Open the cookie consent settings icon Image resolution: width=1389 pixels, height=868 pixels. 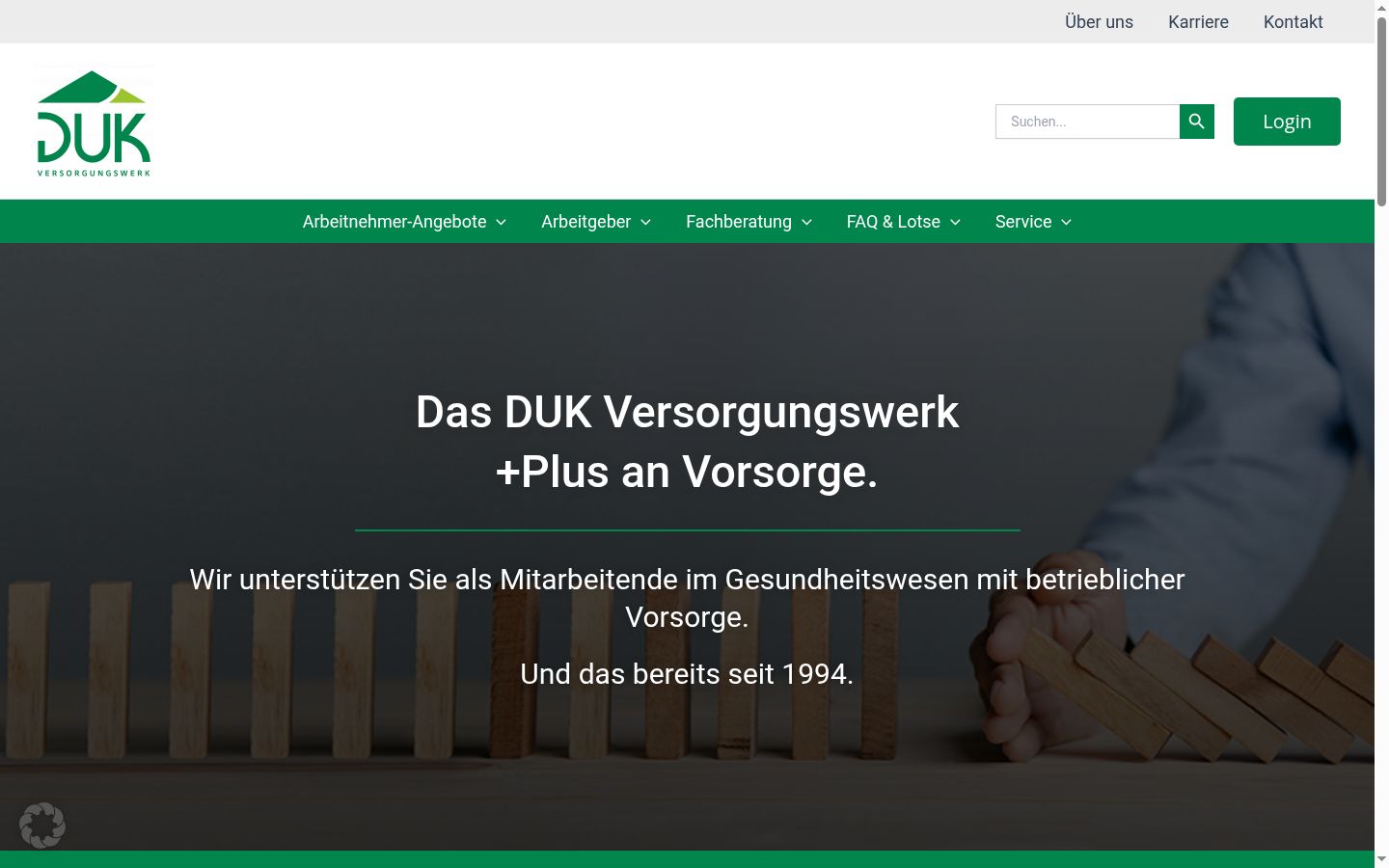pos(42,826)
